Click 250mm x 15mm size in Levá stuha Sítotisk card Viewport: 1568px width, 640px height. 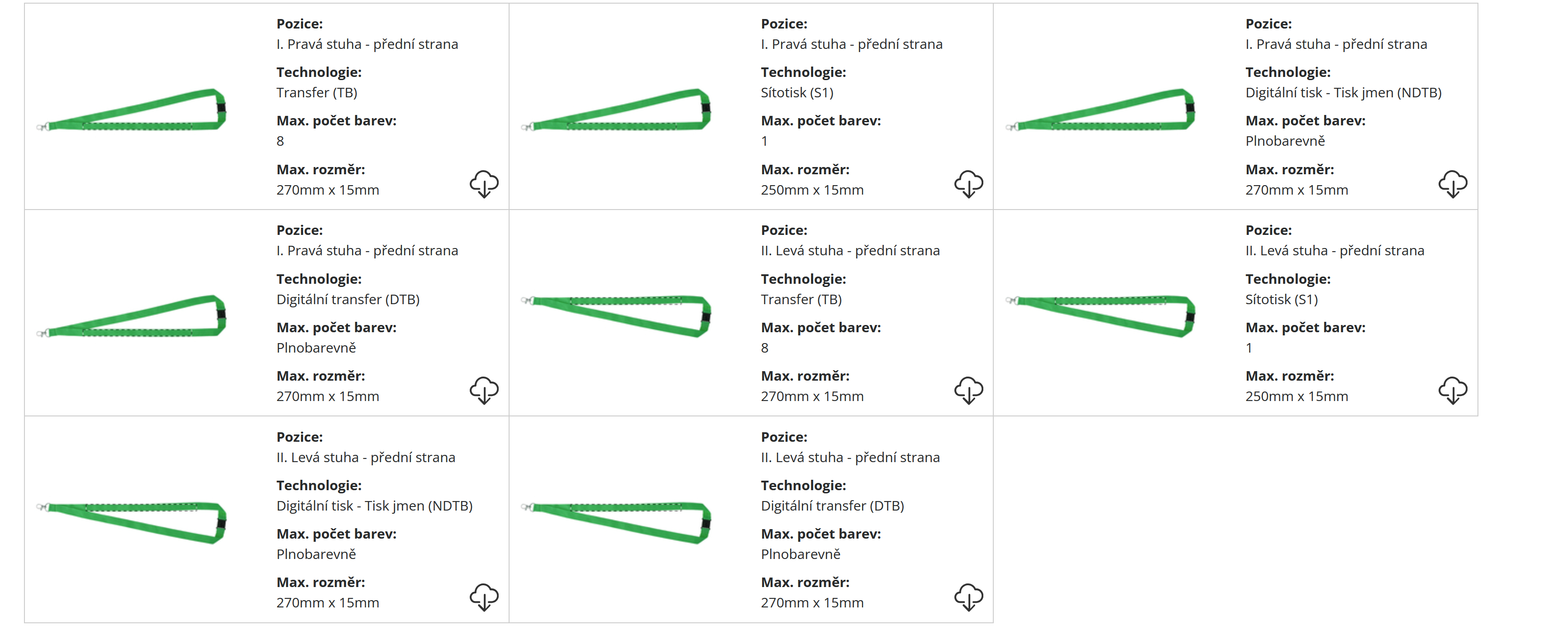(x=1296, y=396)
